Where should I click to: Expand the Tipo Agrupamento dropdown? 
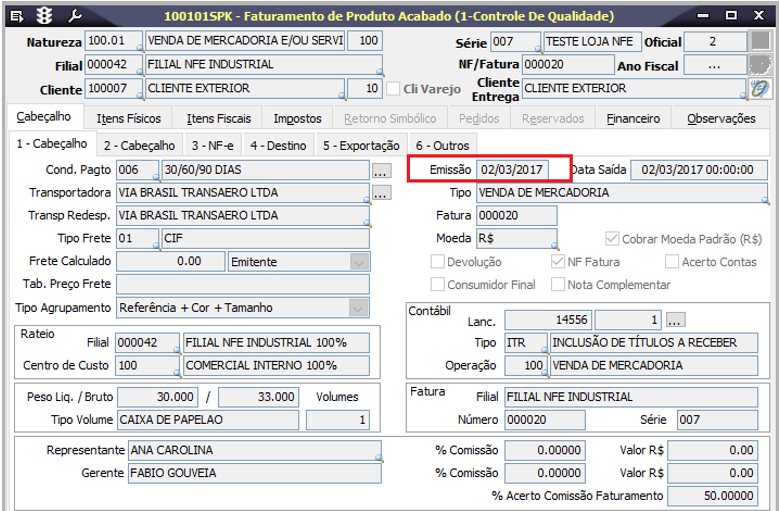pyautogui.click(x=358, y=308)
